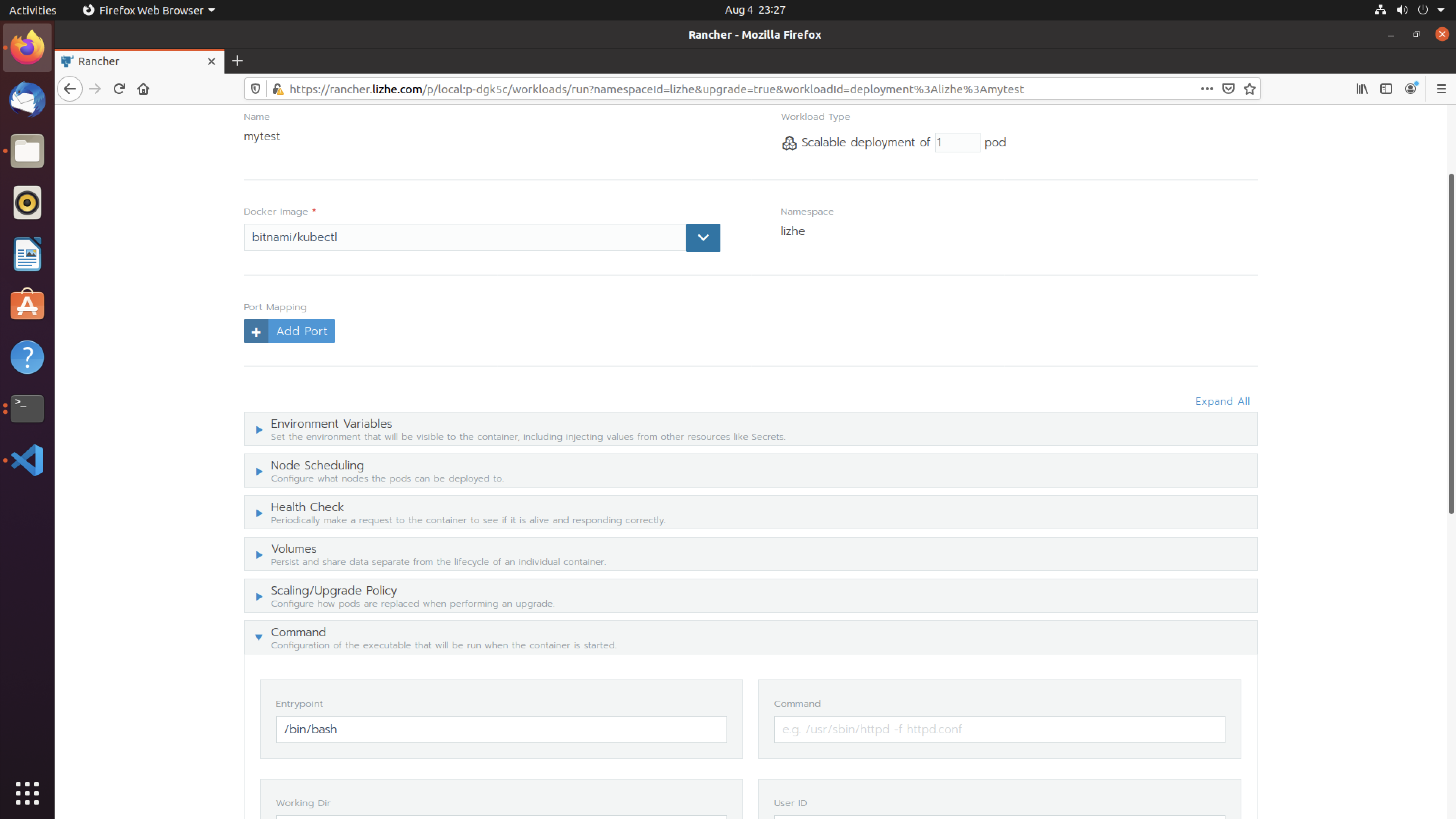This screenshot has width=1456, height=819.
Task: Open volume control in top bar
Action: (1402, 9)
